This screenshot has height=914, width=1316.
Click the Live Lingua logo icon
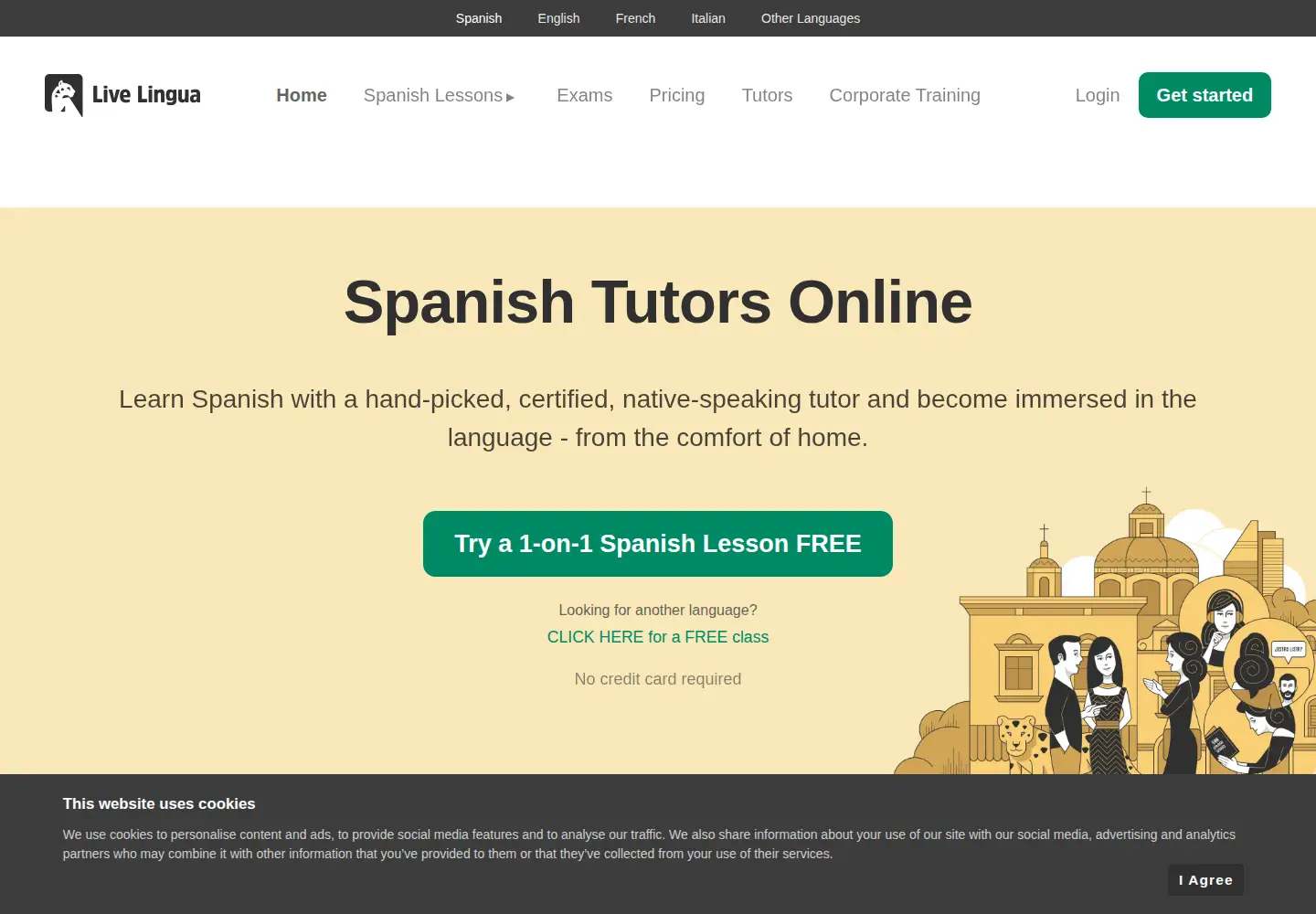click(64, 95)
